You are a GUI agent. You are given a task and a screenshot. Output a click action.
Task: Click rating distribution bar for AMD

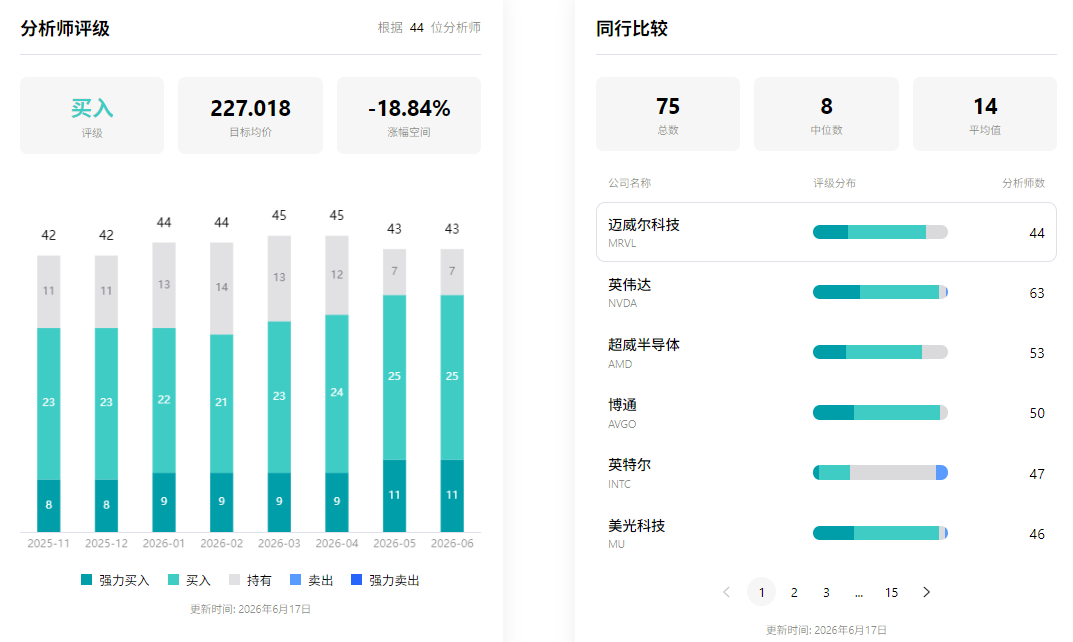click(880, 352)
